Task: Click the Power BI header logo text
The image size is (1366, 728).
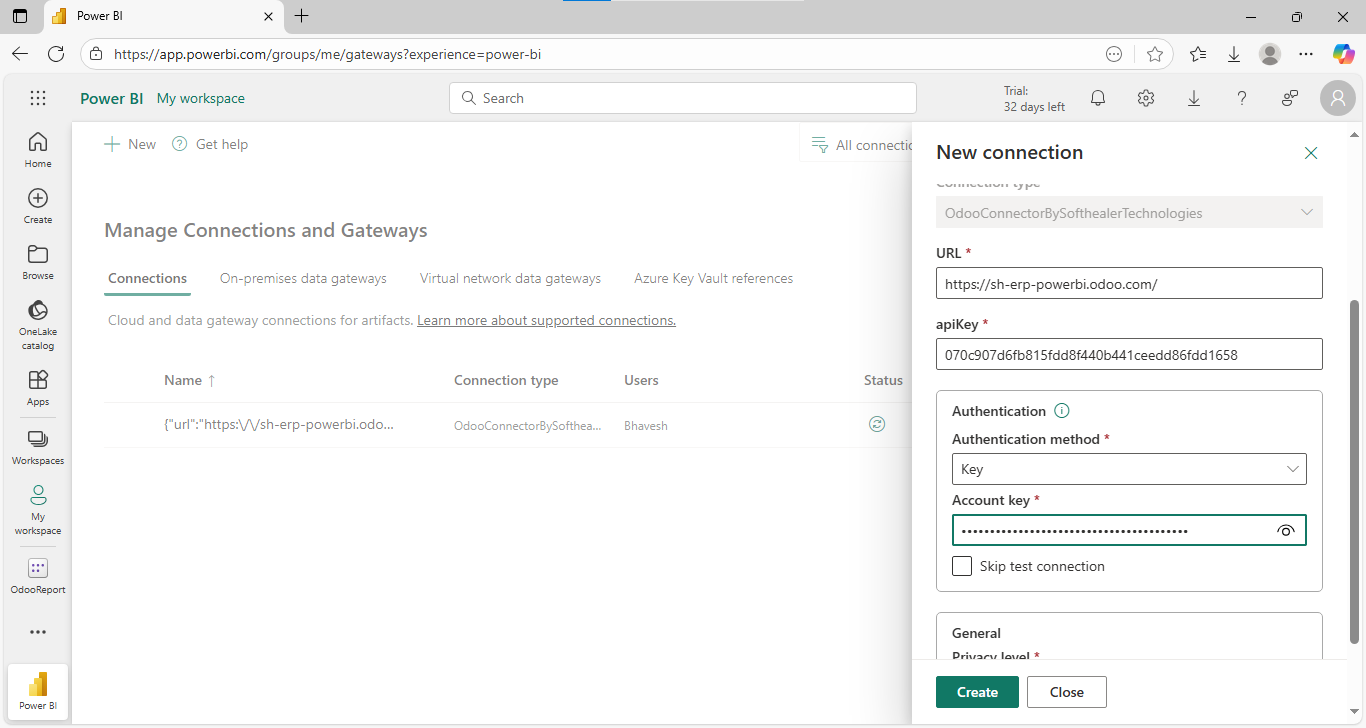Action: 112,98
